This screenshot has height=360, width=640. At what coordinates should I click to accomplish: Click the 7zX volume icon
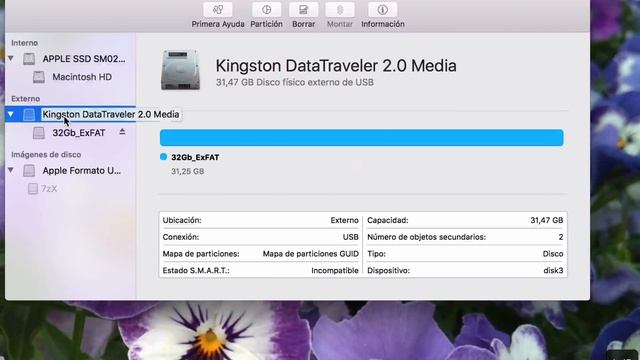point(33,189)
